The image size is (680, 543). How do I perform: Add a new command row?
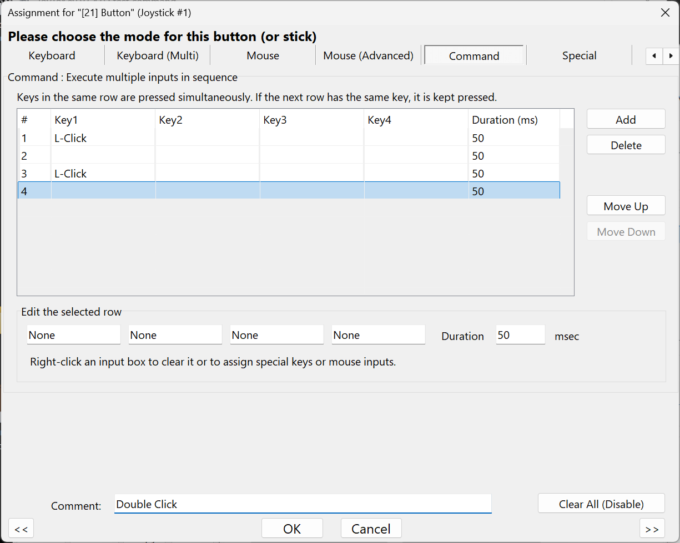point(626,119)
